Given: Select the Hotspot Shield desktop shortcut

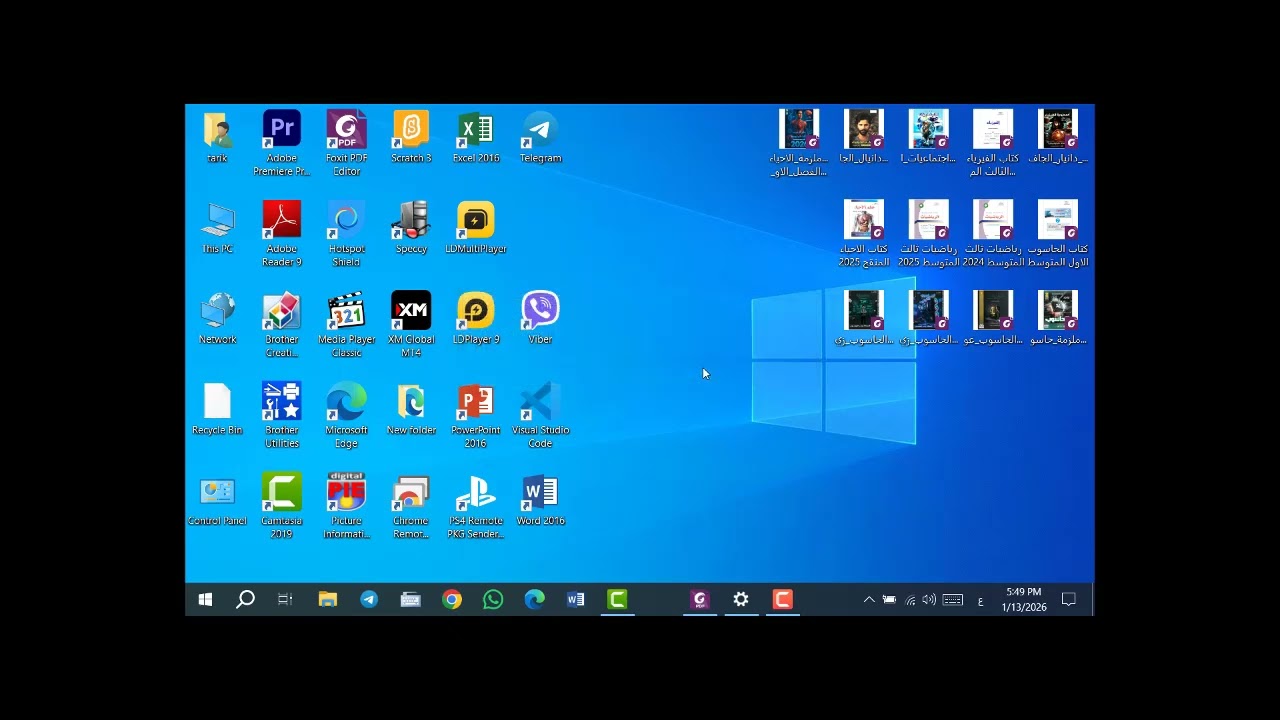Looking at the screenshot, I should pos(346,234).
